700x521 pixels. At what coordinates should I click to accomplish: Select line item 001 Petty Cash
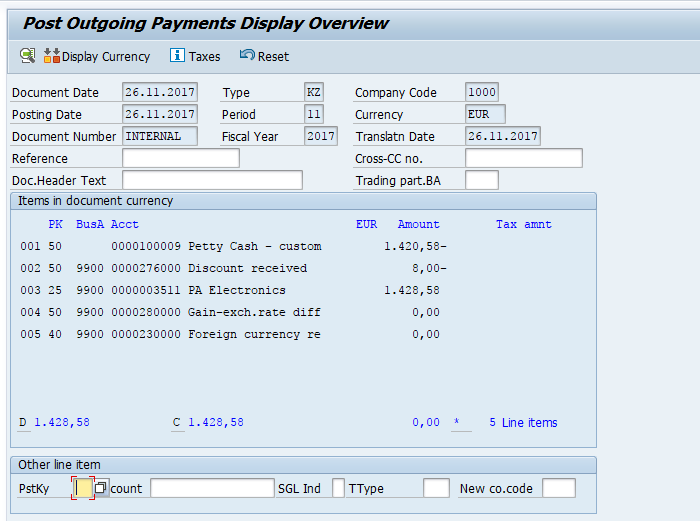click(x=254, y=246)
